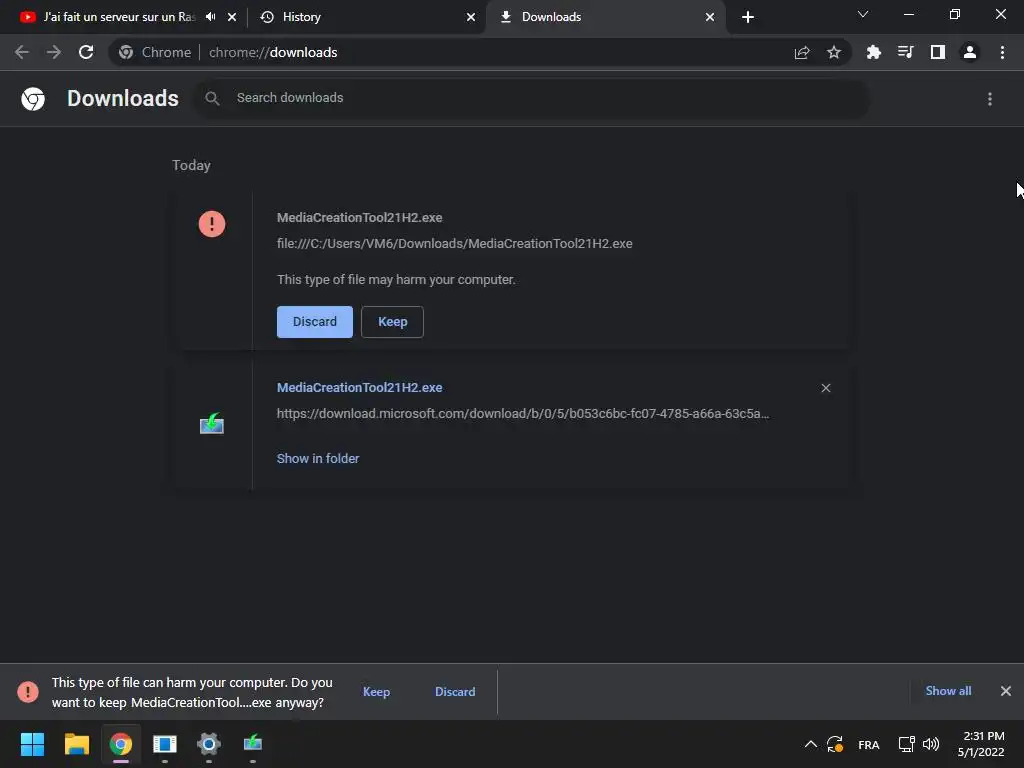This screenshot has height=768, width=1024.
Task: Click the address bar URL chrome://downloads
Action: pyautogui.click(x=273, y=52)
